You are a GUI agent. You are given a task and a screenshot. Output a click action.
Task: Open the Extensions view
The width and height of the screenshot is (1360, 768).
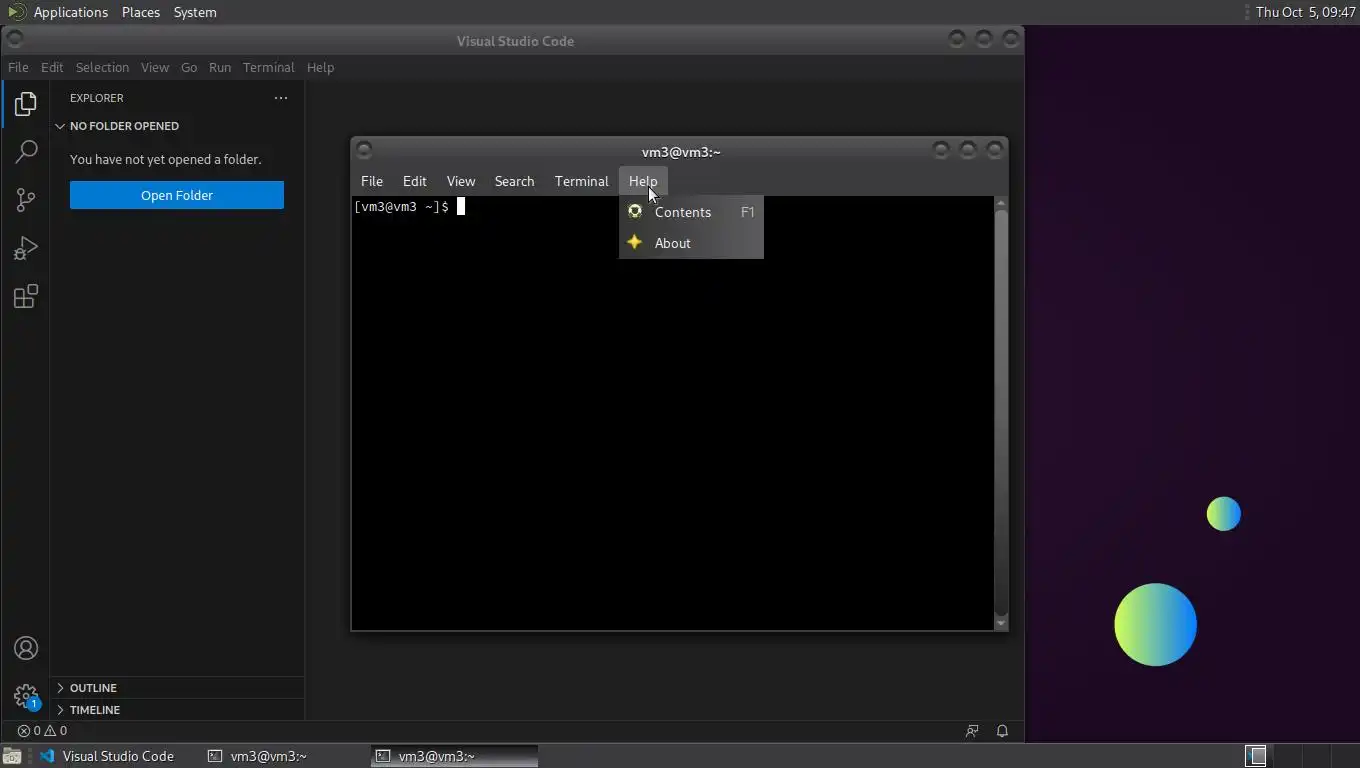(26, 297)
